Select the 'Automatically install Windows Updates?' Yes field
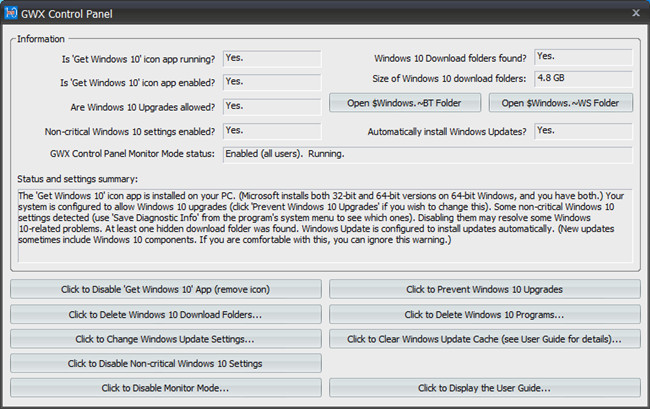 584,131
